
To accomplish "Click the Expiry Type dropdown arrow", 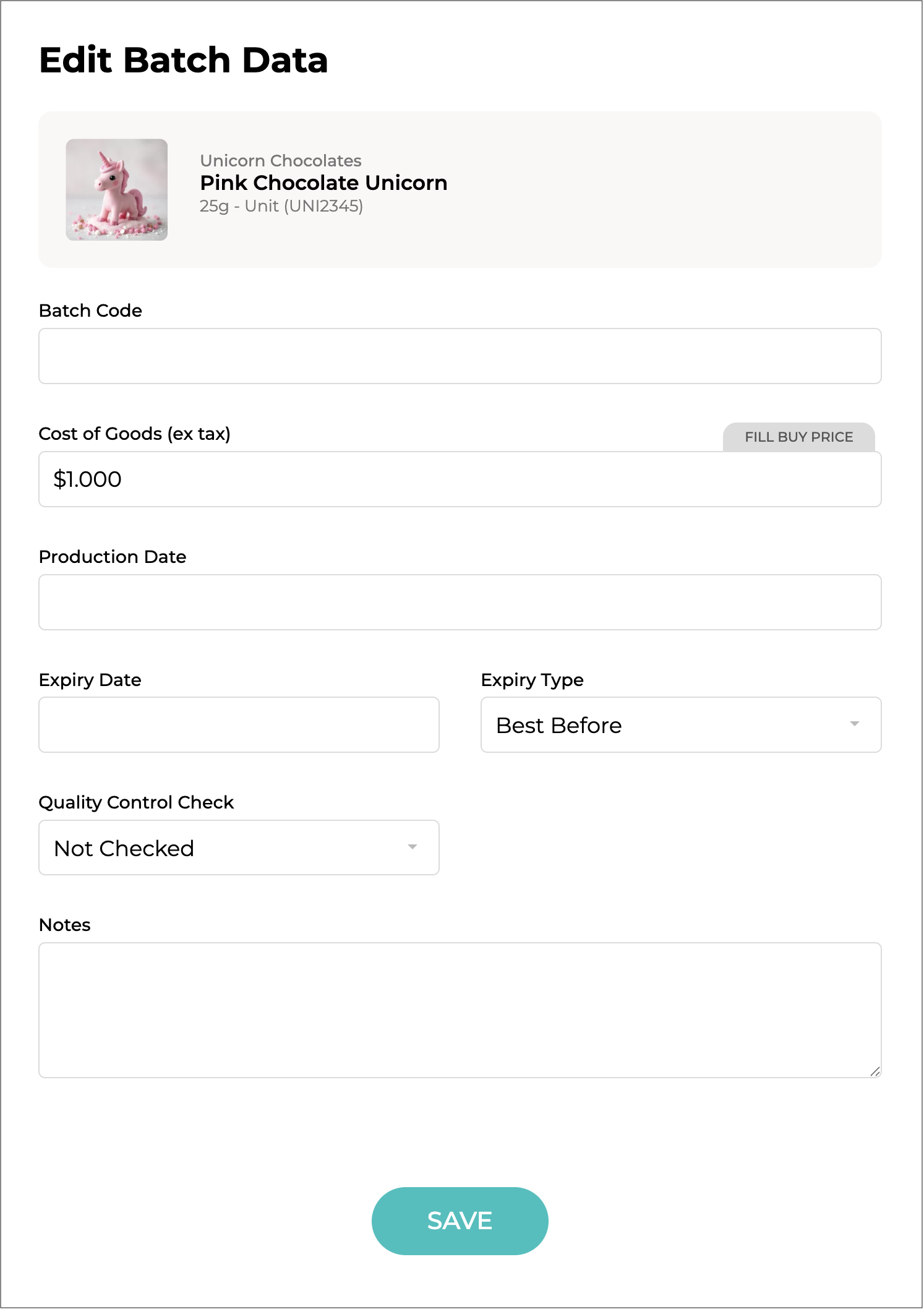I will tap(855, 724).
